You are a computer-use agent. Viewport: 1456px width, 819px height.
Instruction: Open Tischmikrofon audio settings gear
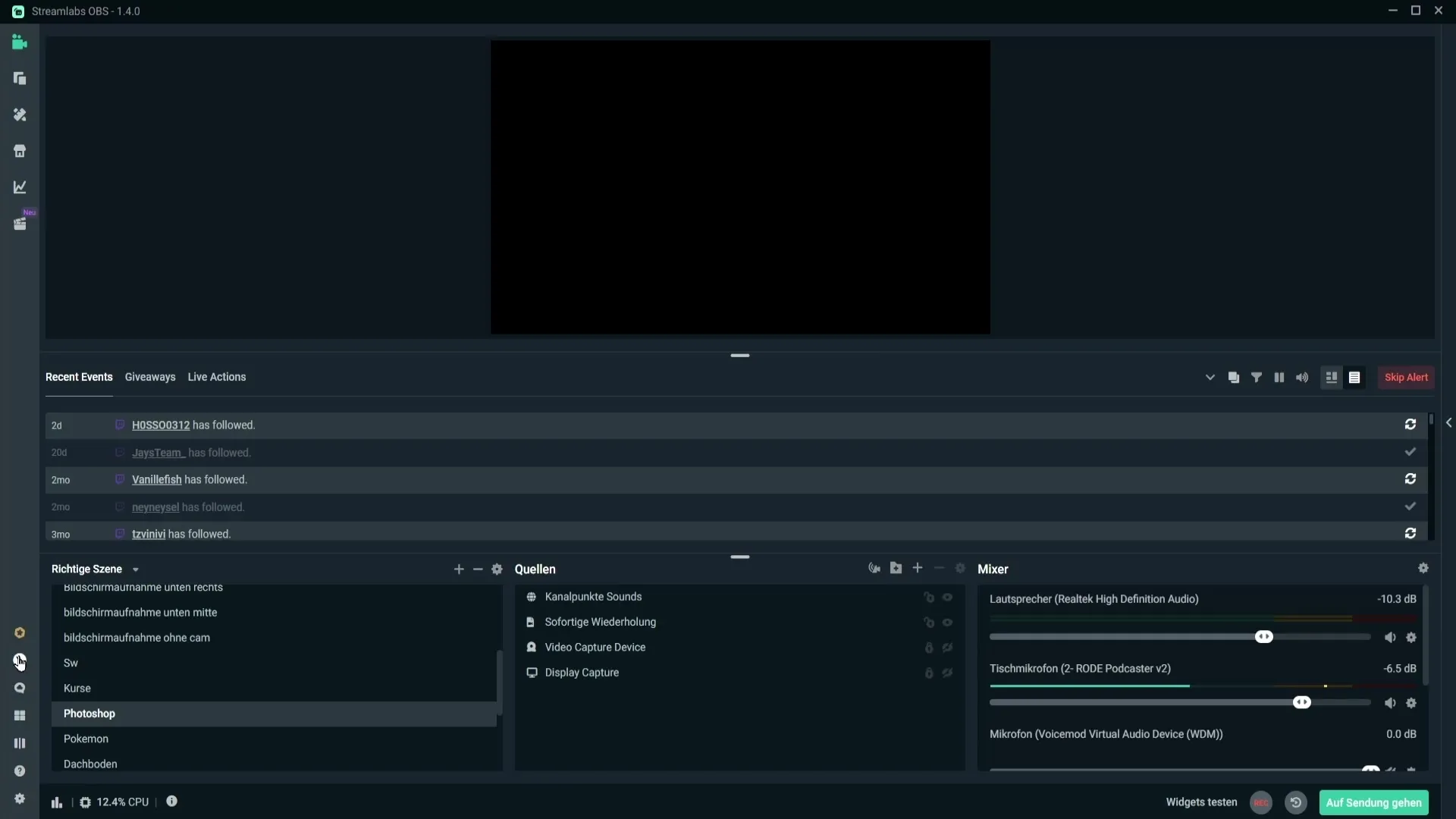pyautogui.click(x=1411, y=703)
